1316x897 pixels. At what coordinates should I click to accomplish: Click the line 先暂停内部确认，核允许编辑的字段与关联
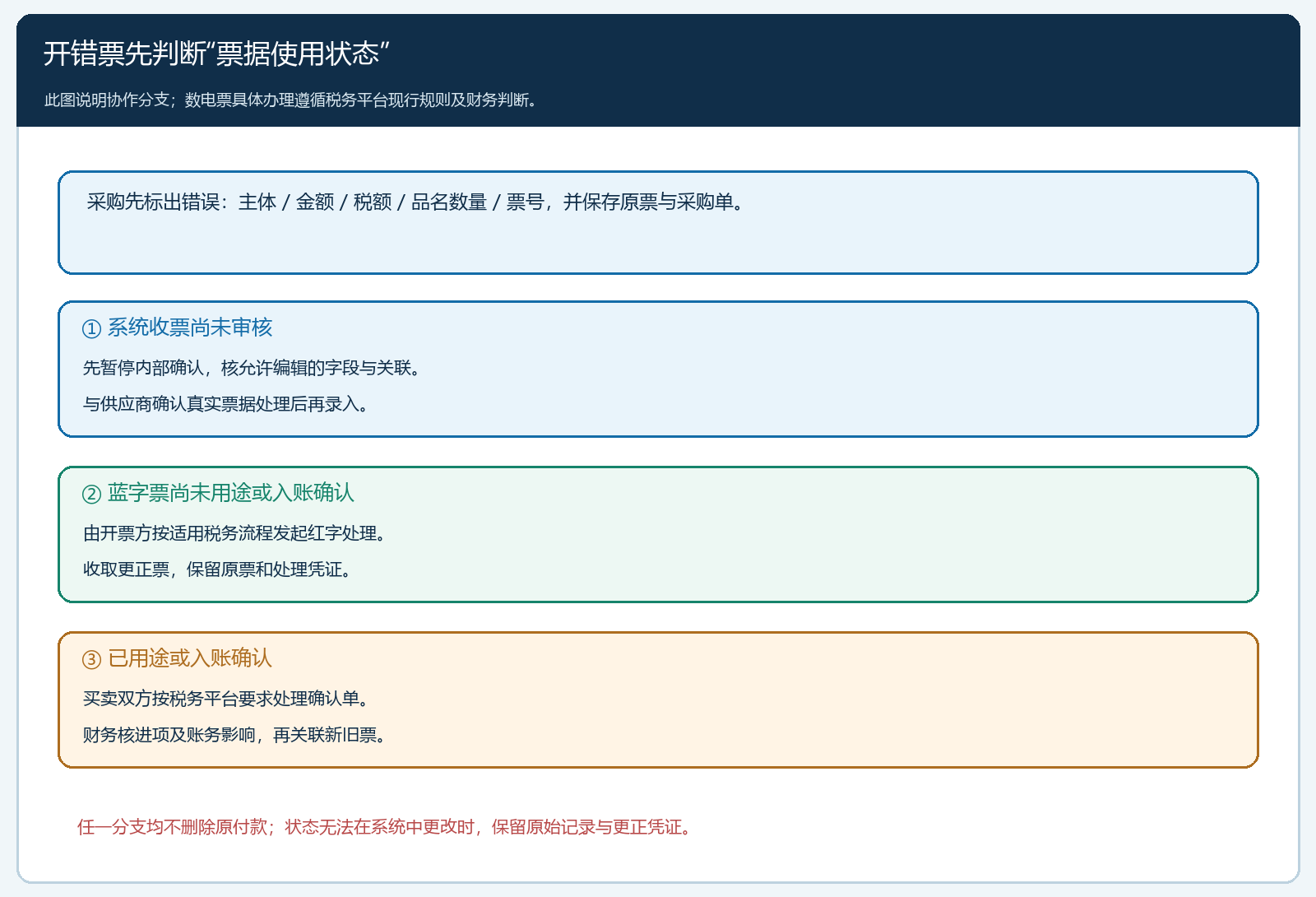[x=253, y=368]
